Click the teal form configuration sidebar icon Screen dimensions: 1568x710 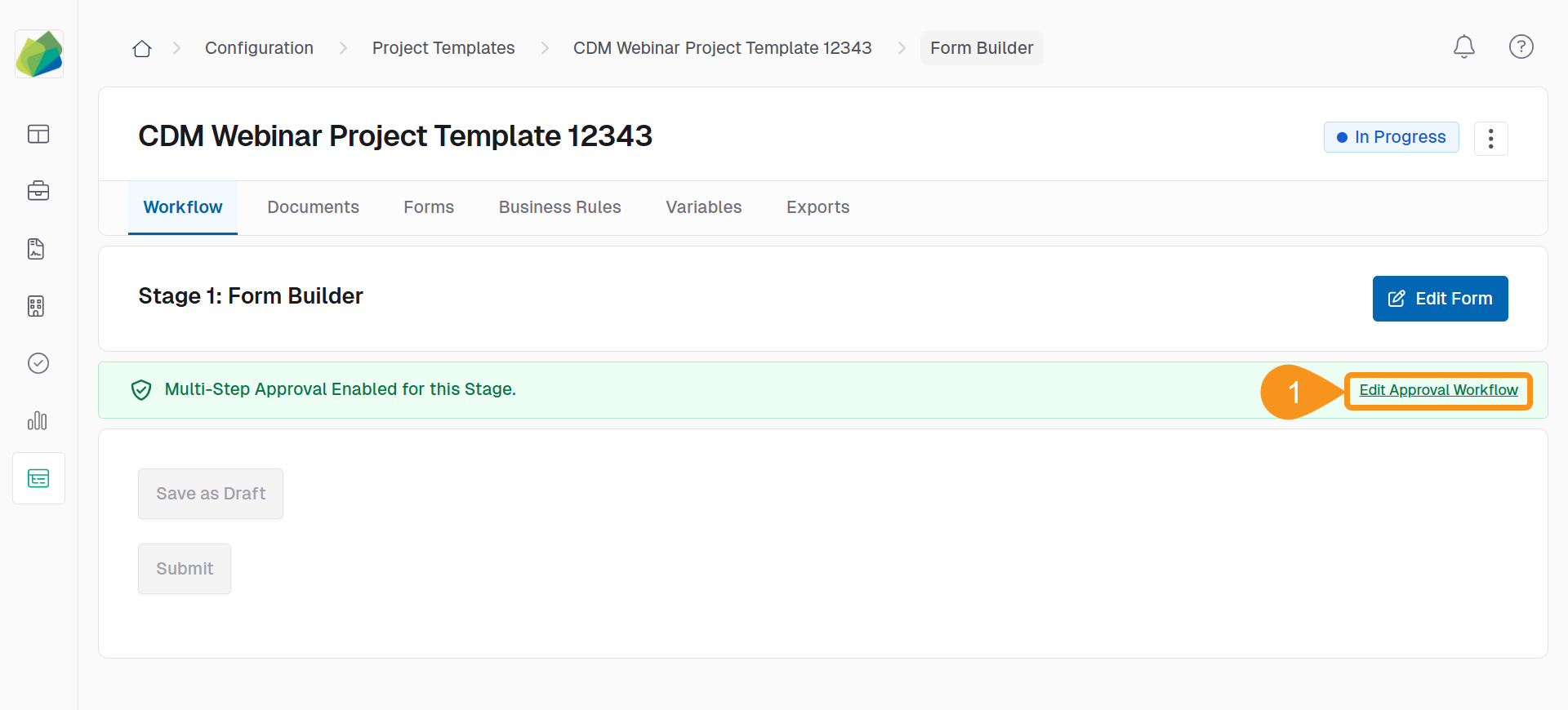[x=38, y=478]
